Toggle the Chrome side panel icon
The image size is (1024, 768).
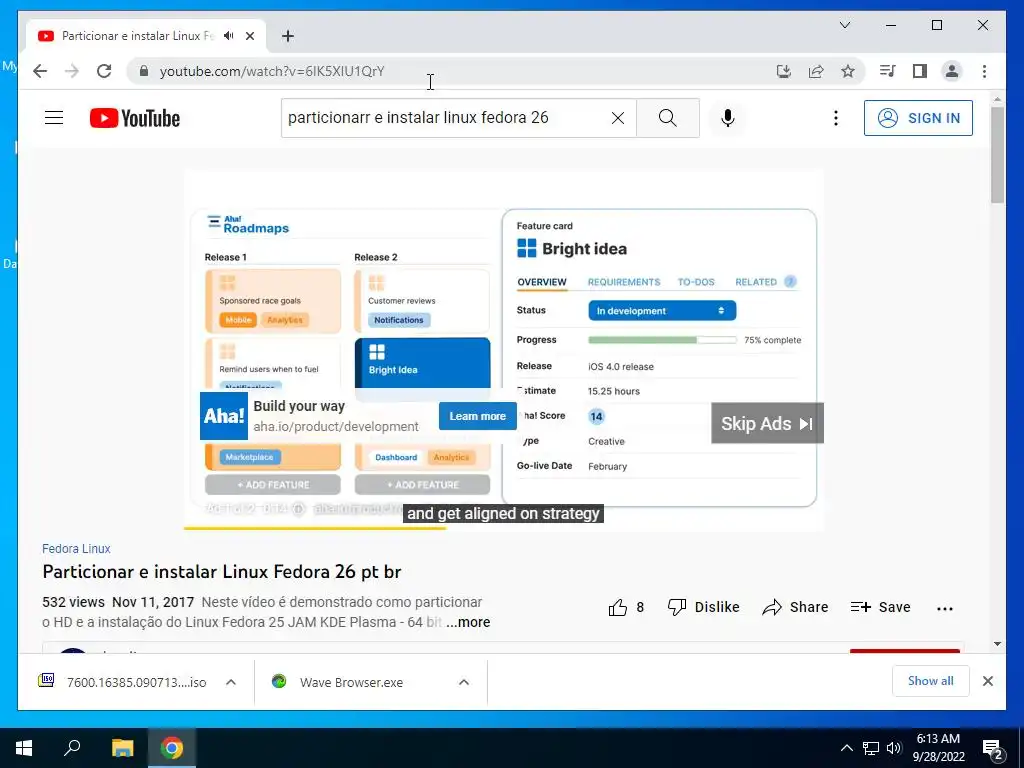click(x=920, y=71)
